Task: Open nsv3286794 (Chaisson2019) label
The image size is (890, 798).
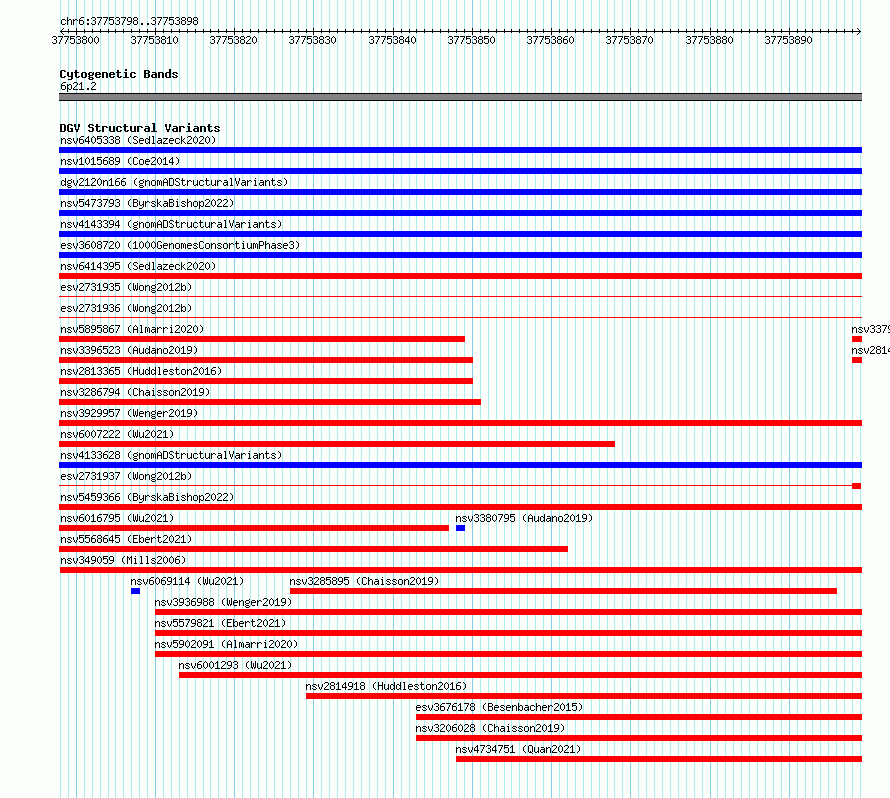Action: coord(135,392)
